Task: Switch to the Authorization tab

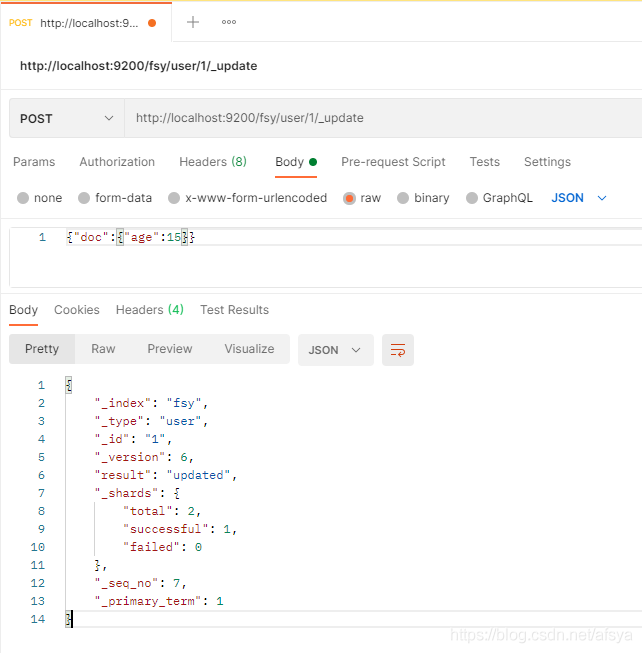Action: 117,162
